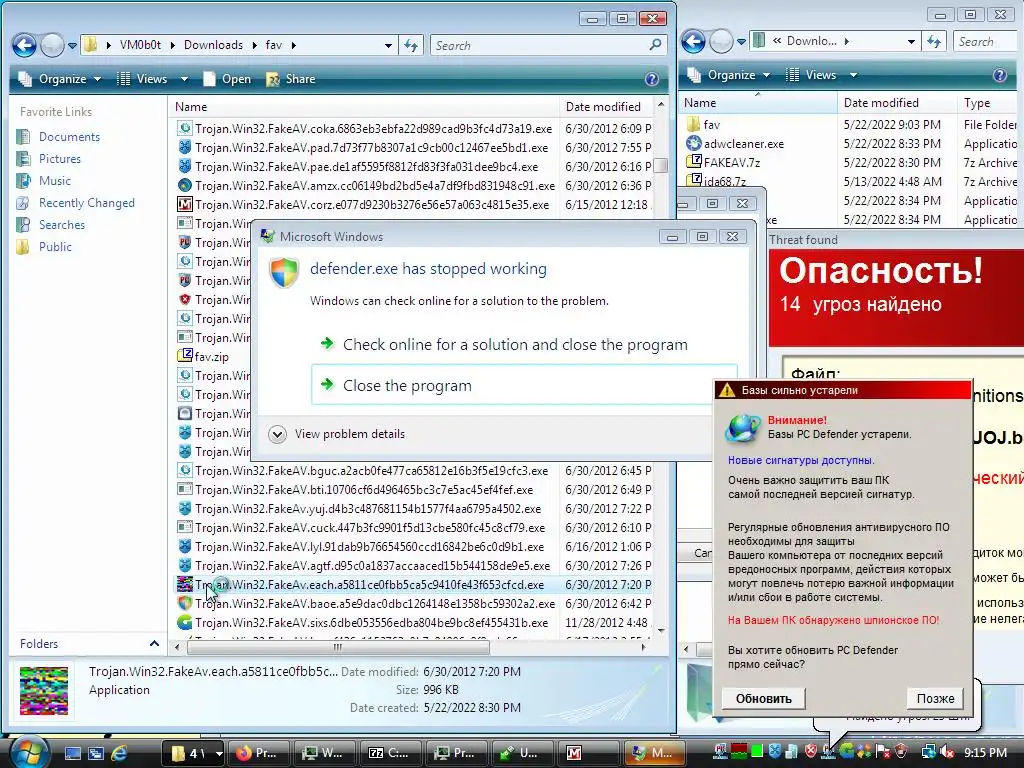Screen dimensions: 1024x768
Task: Launch Internet Explorer from quick launch
Action: (x=119, y=753)
